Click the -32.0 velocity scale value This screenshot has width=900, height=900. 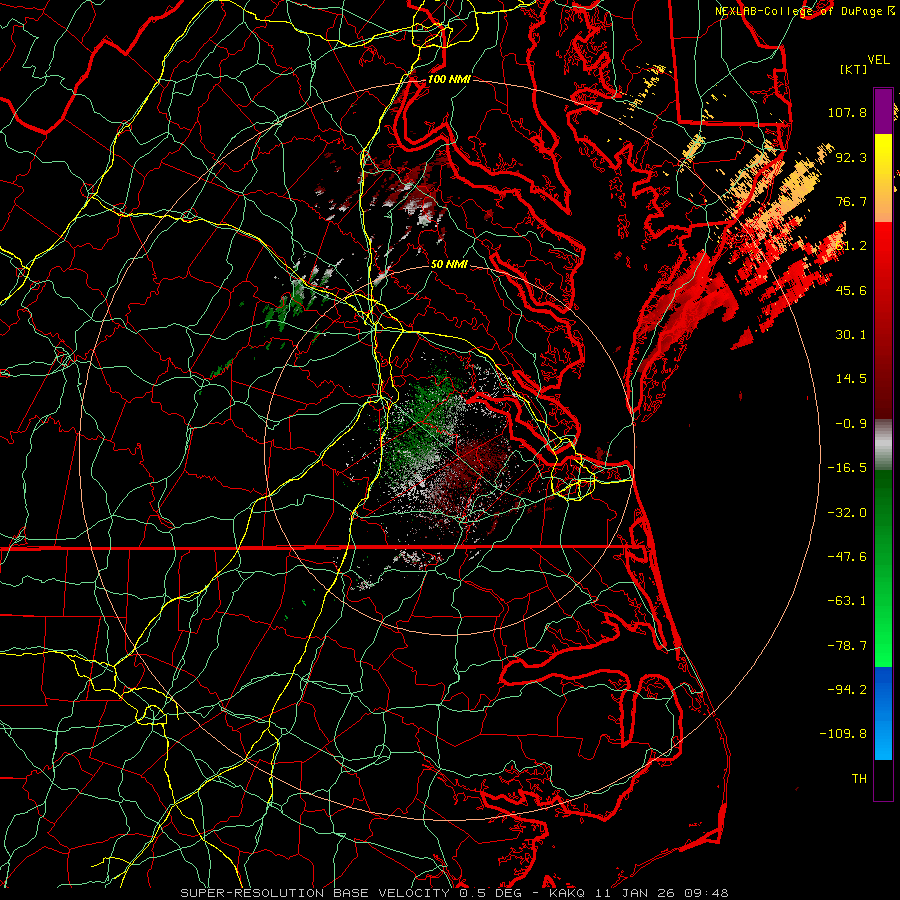click(x=847, y=513)
